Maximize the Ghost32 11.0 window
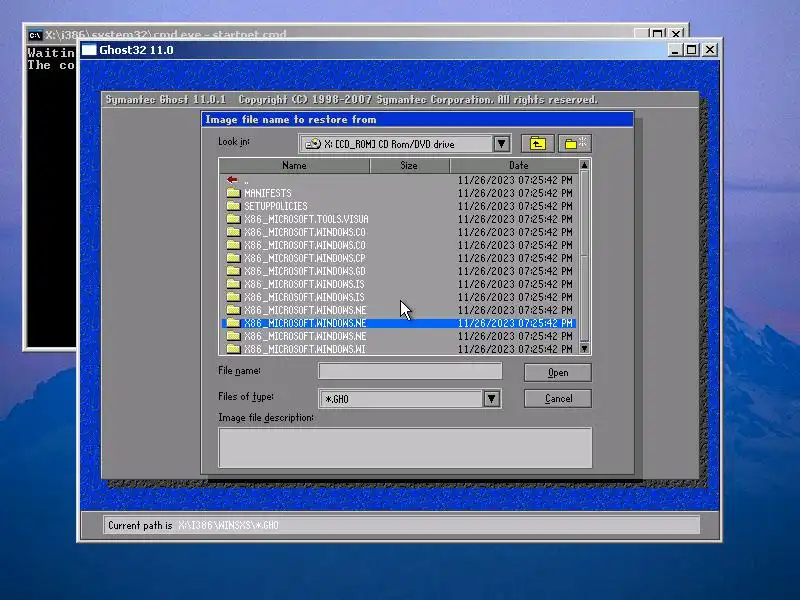 tap(691, 50)
